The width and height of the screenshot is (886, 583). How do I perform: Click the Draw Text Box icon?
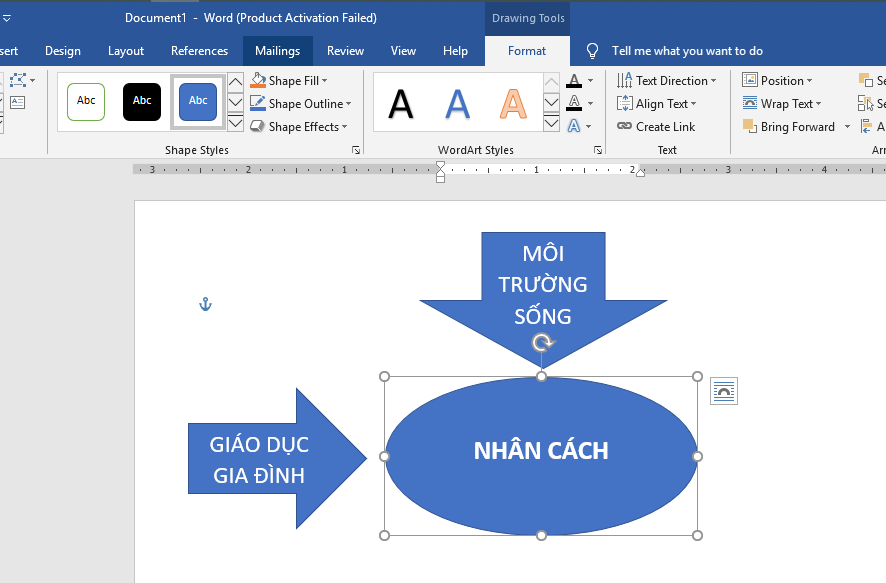point(18,103)
